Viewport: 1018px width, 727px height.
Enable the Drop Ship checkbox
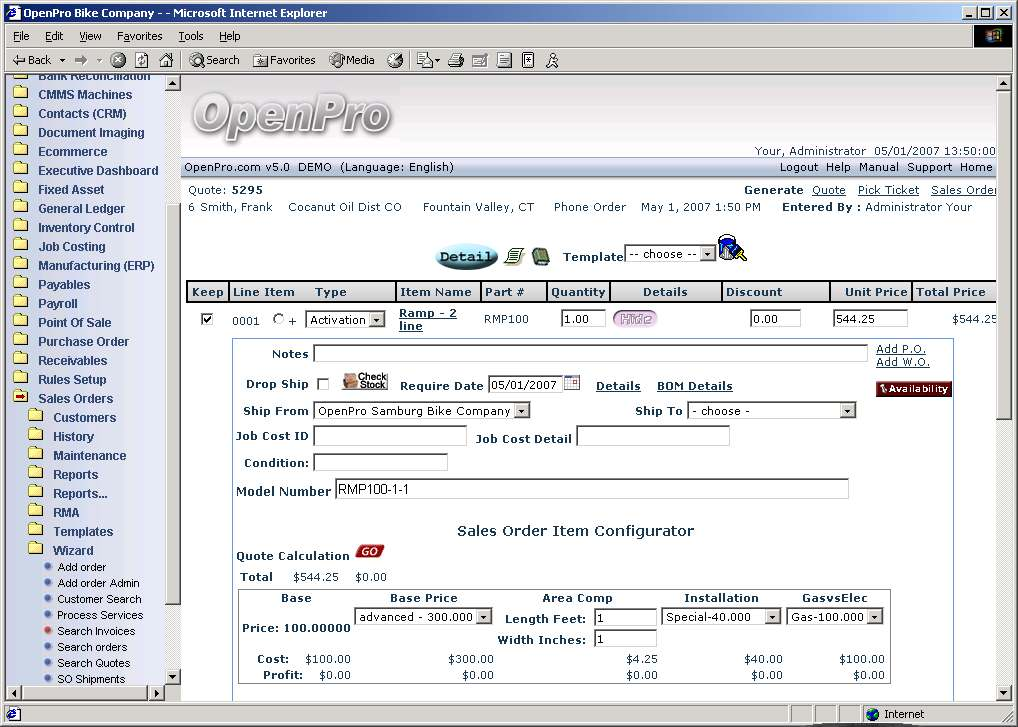click(x=323, y=385)
